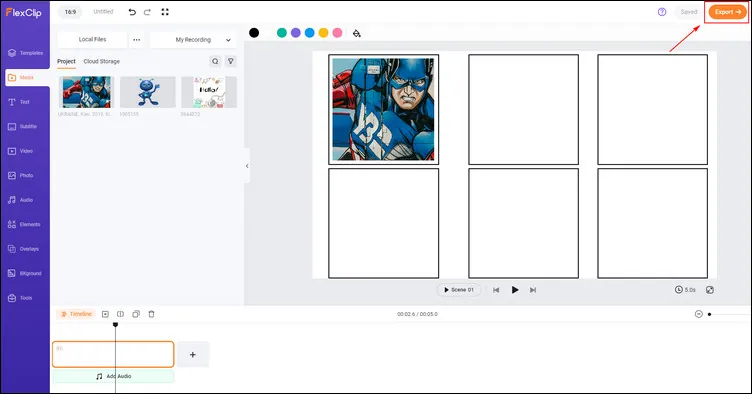Collapse the media panel with side arrow
Viewport: 752px width, 394px height.
tap(247, 166)
